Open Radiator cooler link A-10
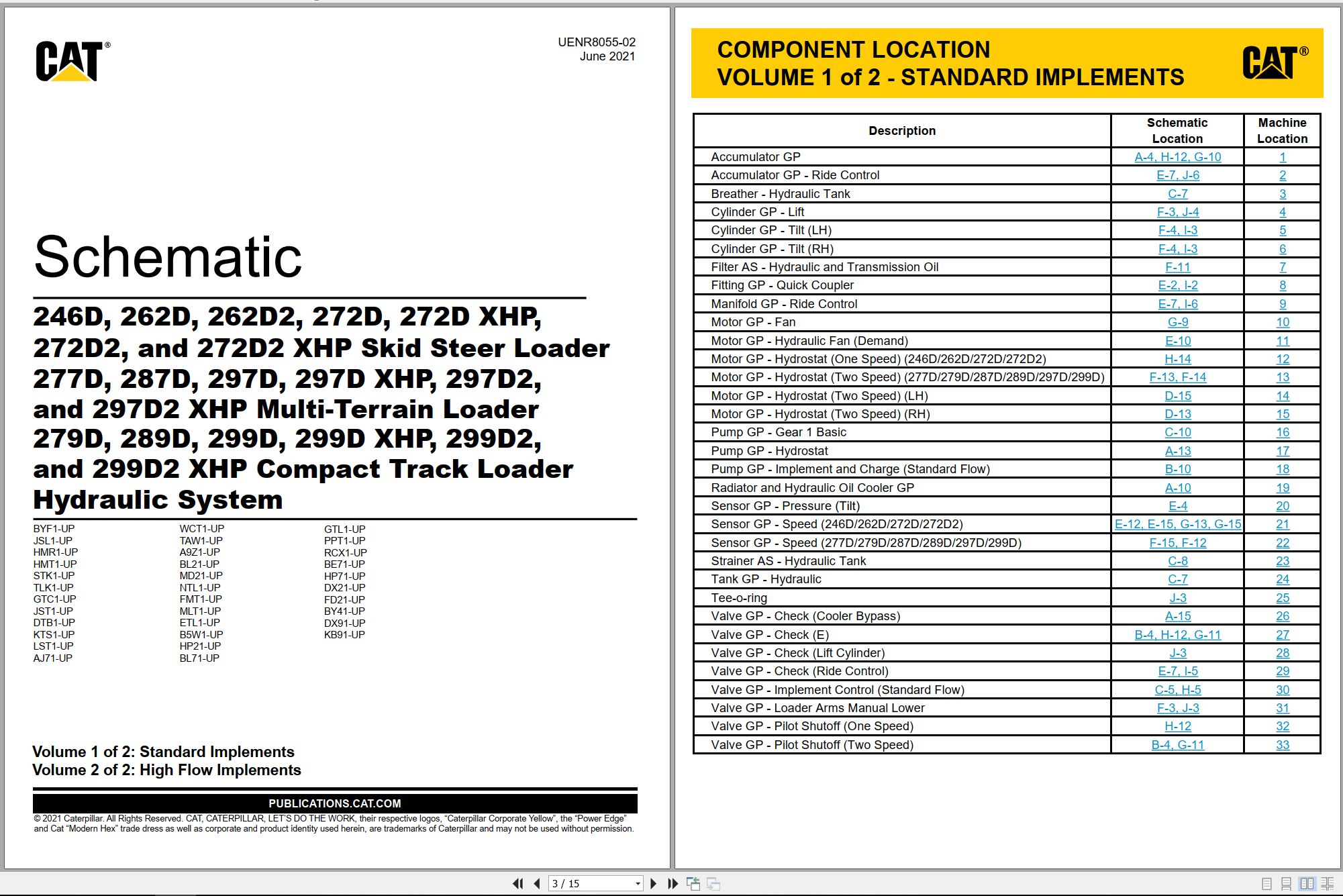 pos(1177,488)
